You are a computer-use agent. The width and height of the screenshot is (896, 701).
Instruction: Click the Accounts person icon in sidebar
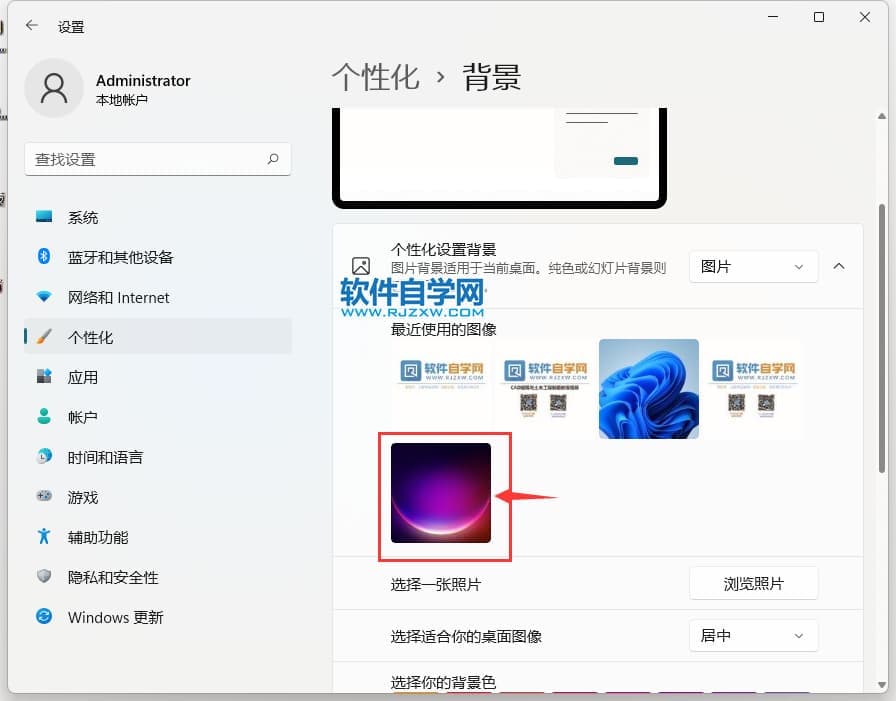[44, 417]
